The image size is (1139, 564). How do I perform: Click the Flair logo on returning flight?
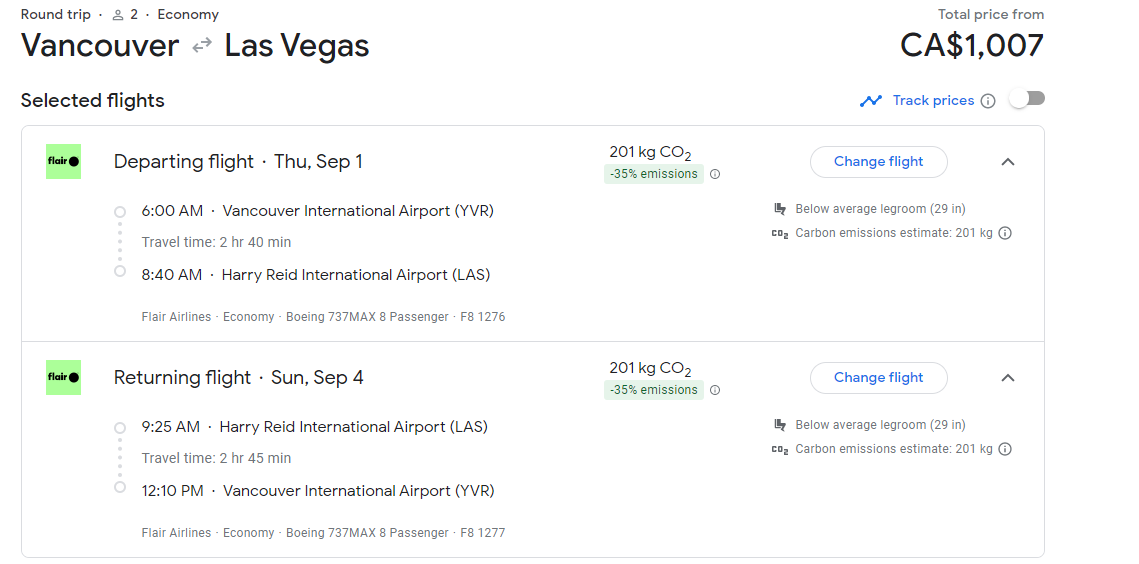click(64, 378)
